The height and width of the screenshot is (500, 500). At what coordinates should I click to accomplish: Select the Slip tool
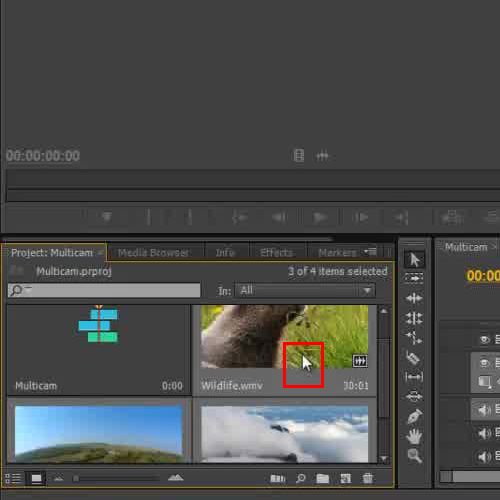tap(414, 377)
